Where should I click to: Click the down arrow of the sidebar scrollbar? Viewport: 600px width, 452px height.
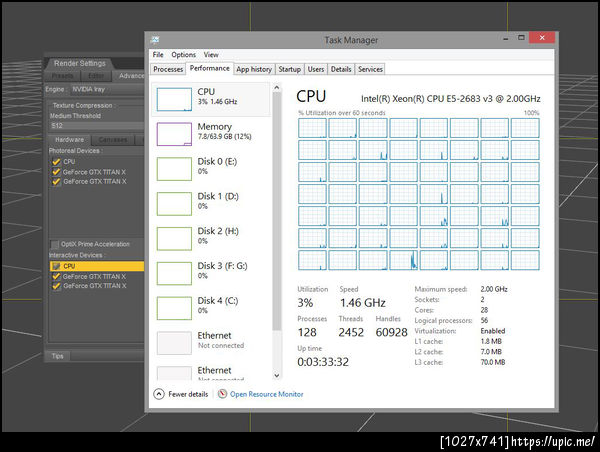[277, 375]
